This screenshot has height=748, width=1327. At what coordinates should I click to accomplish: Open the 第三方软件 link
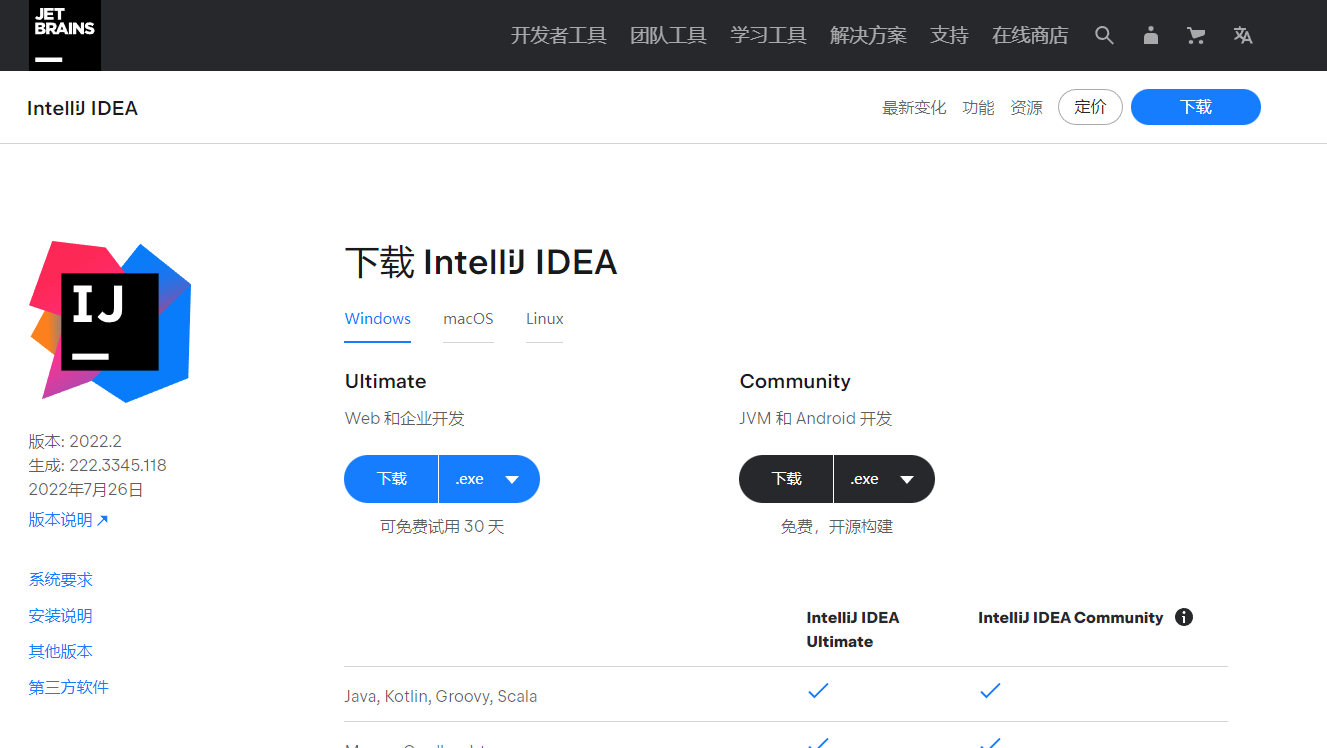69,687
